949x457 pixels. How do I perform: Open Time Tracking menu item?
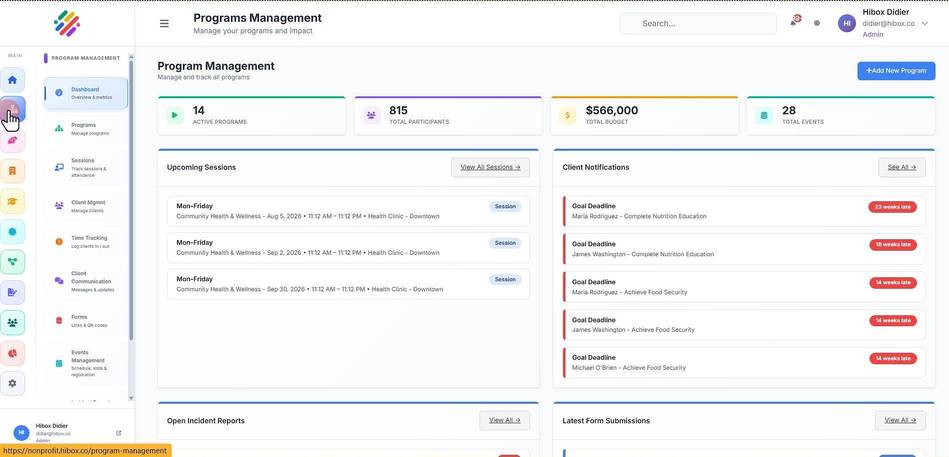click(x=86, y=242)
